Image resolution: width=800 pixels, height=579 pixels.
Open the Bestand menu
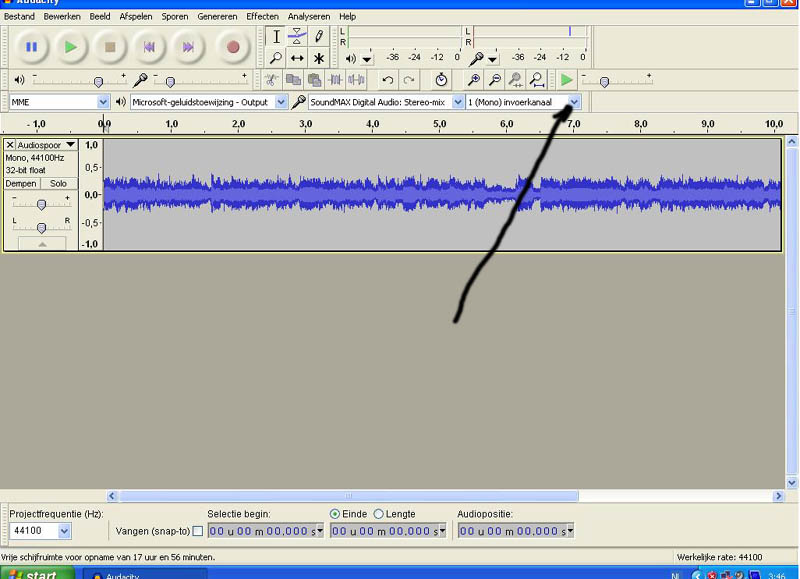(19, 16)
